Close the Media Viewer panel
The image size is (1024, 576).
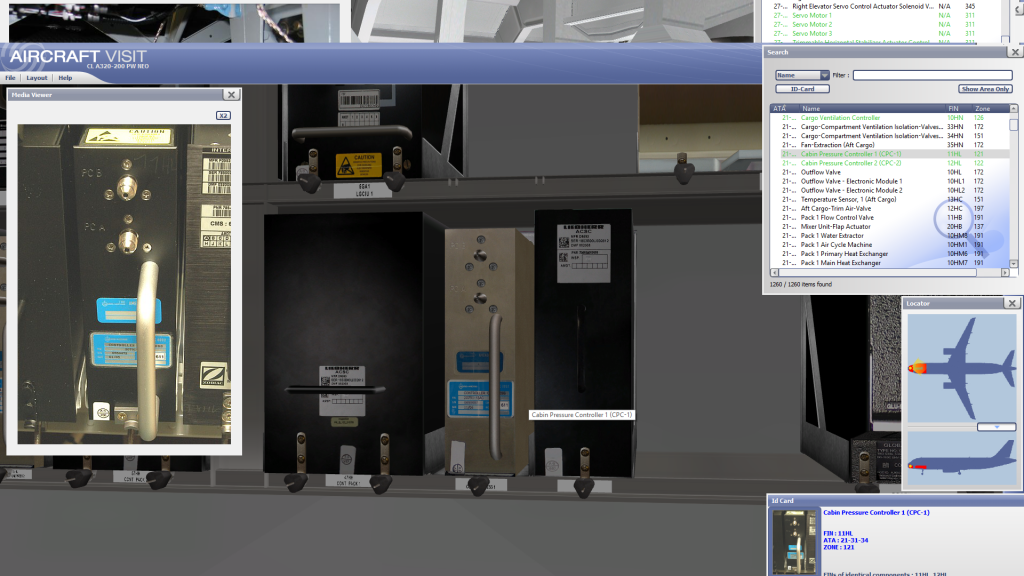[x=231, y=95]
